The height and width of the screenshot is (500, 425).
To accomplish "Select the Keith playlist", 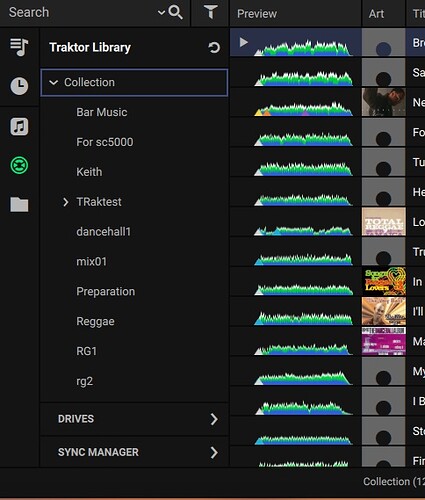I will (x=89, y=172).
